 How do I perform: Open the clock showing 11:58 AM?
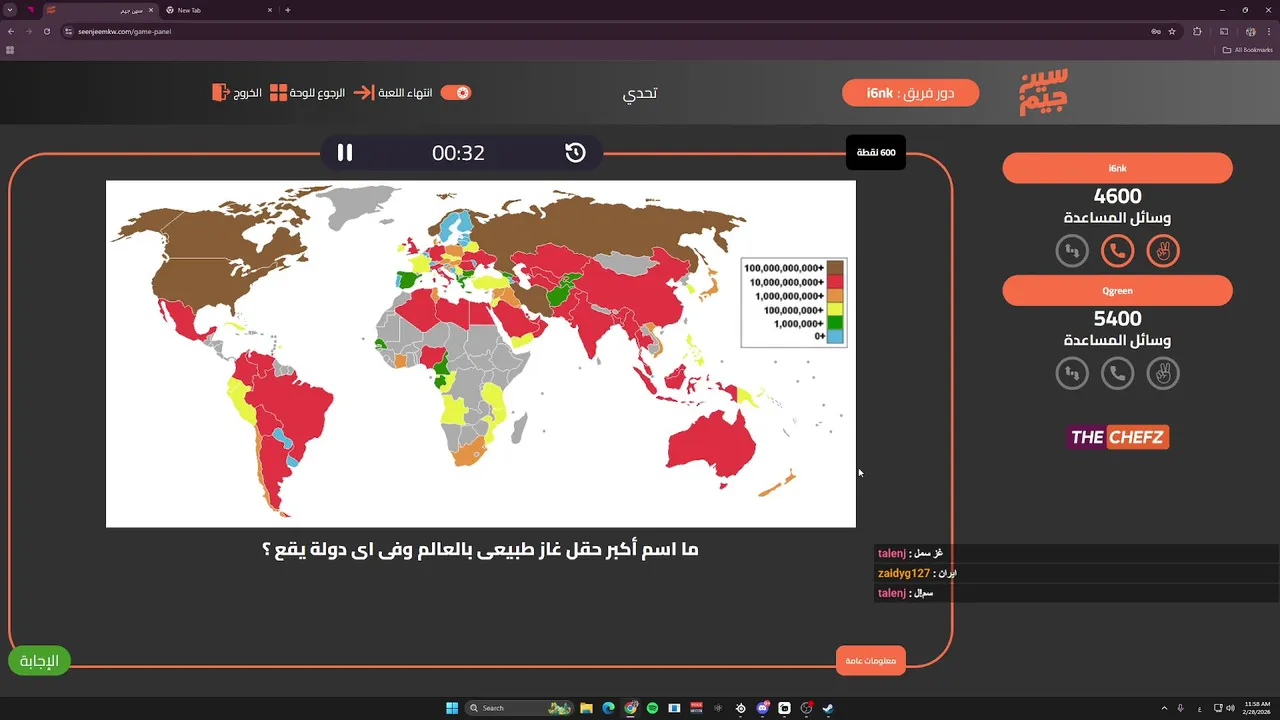point(1255,708)
